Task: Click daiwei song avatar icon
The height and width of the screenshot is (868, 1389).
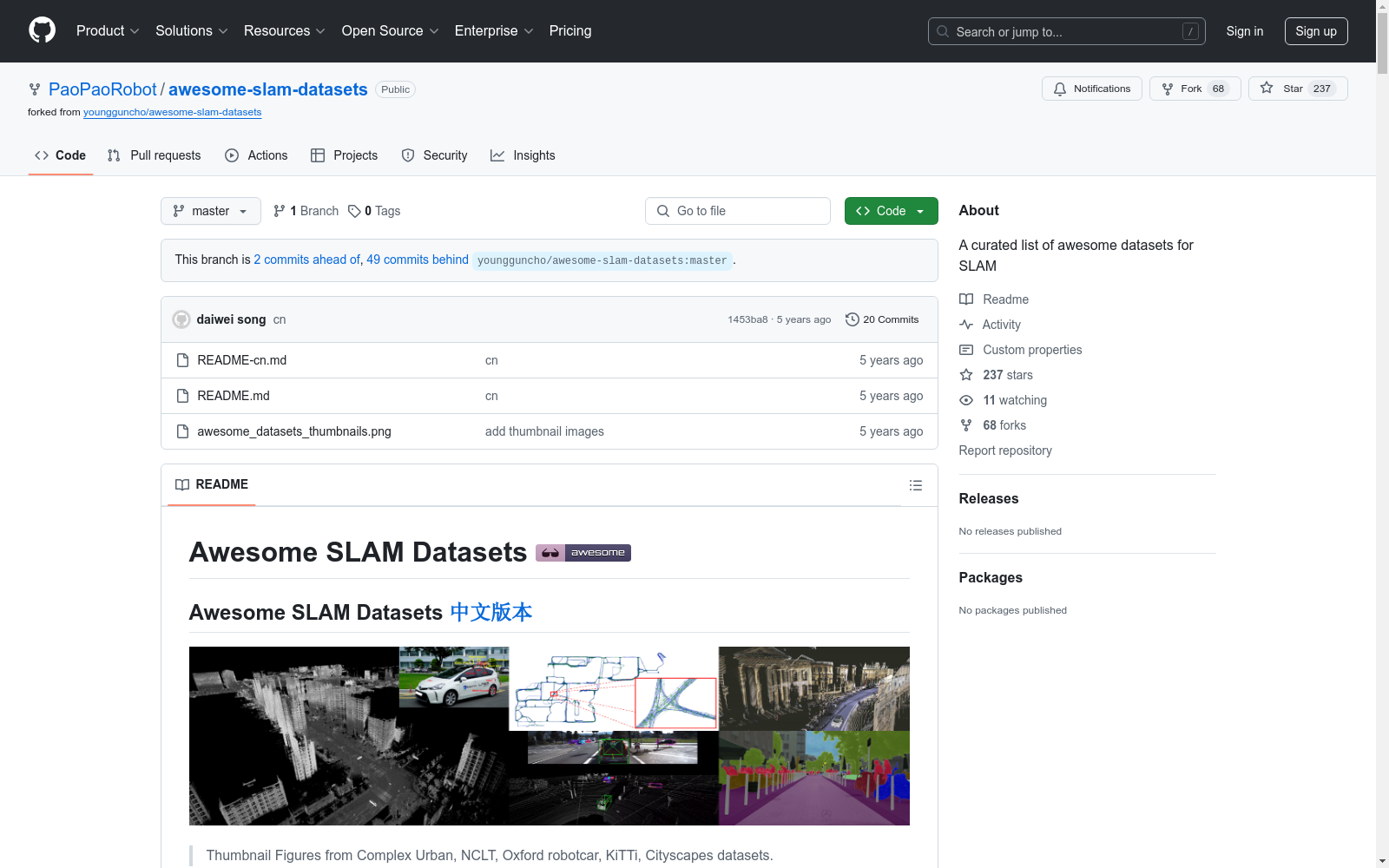Action: click(181, 319)
